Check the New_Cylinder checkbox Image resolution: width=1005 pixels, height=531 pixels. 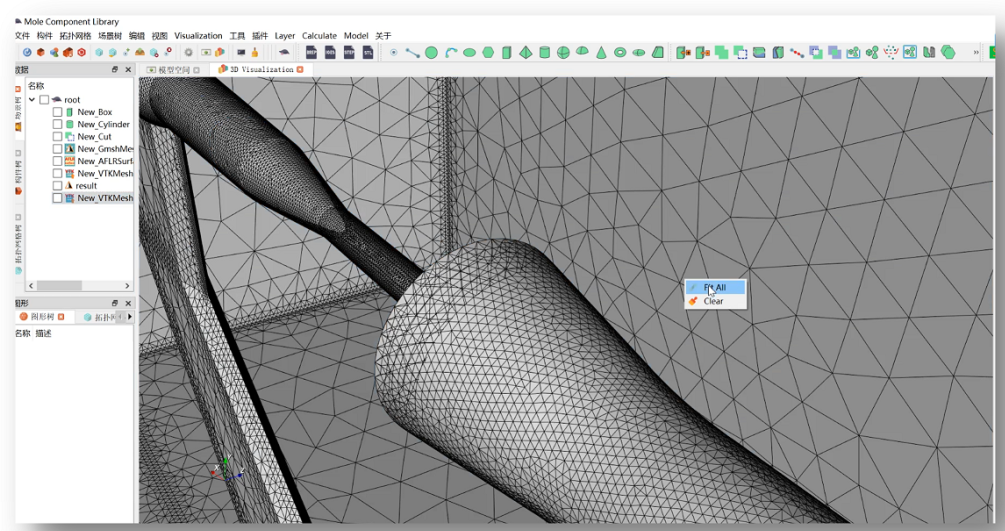click(x=58, y=124)
